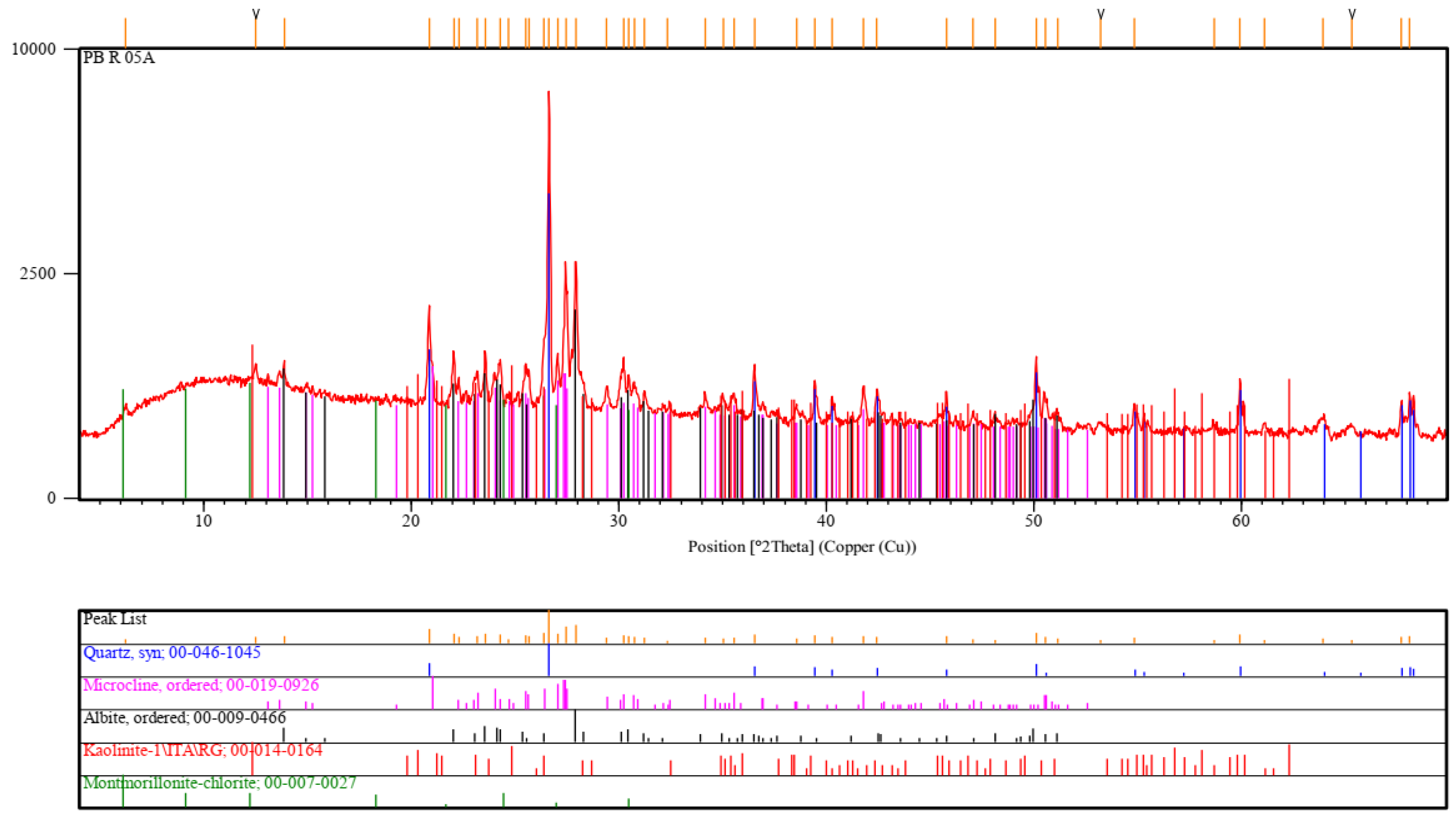Click the v marker near 12° at top
This screenshot has width=1456, height=822.
256,12
